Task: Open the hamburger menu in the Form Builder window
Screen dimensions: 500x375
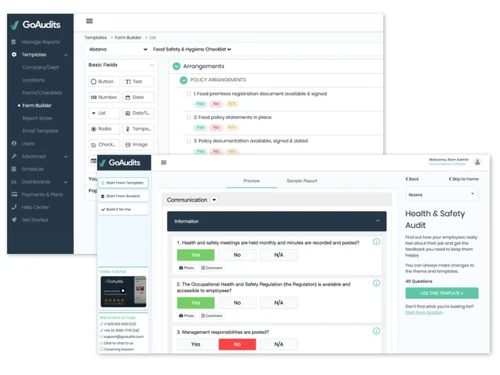Action: click(89, 21)
